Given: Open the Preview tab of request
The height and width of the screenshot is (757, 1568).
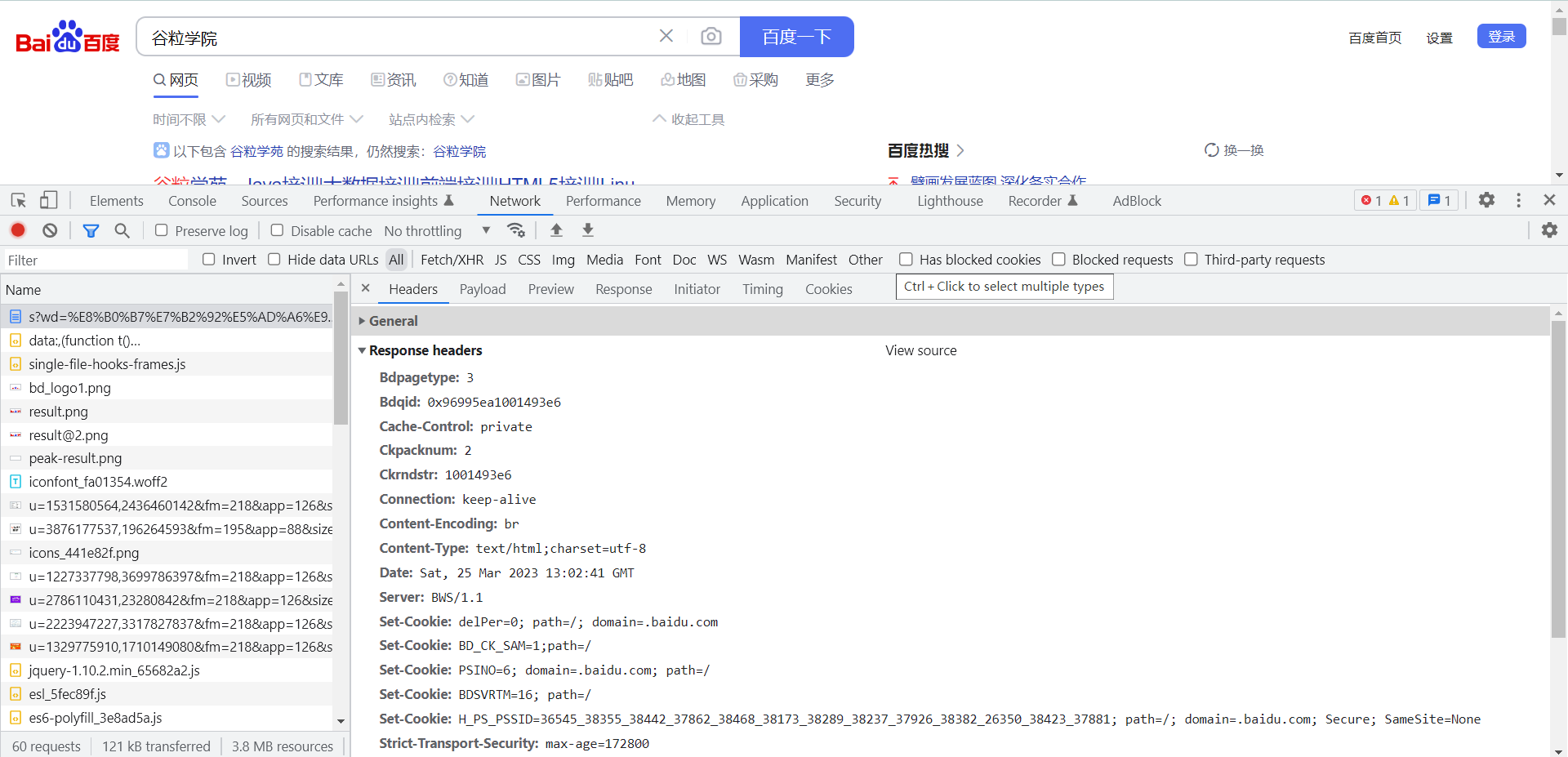Looking at the screenshot, I should coord(551,289).
